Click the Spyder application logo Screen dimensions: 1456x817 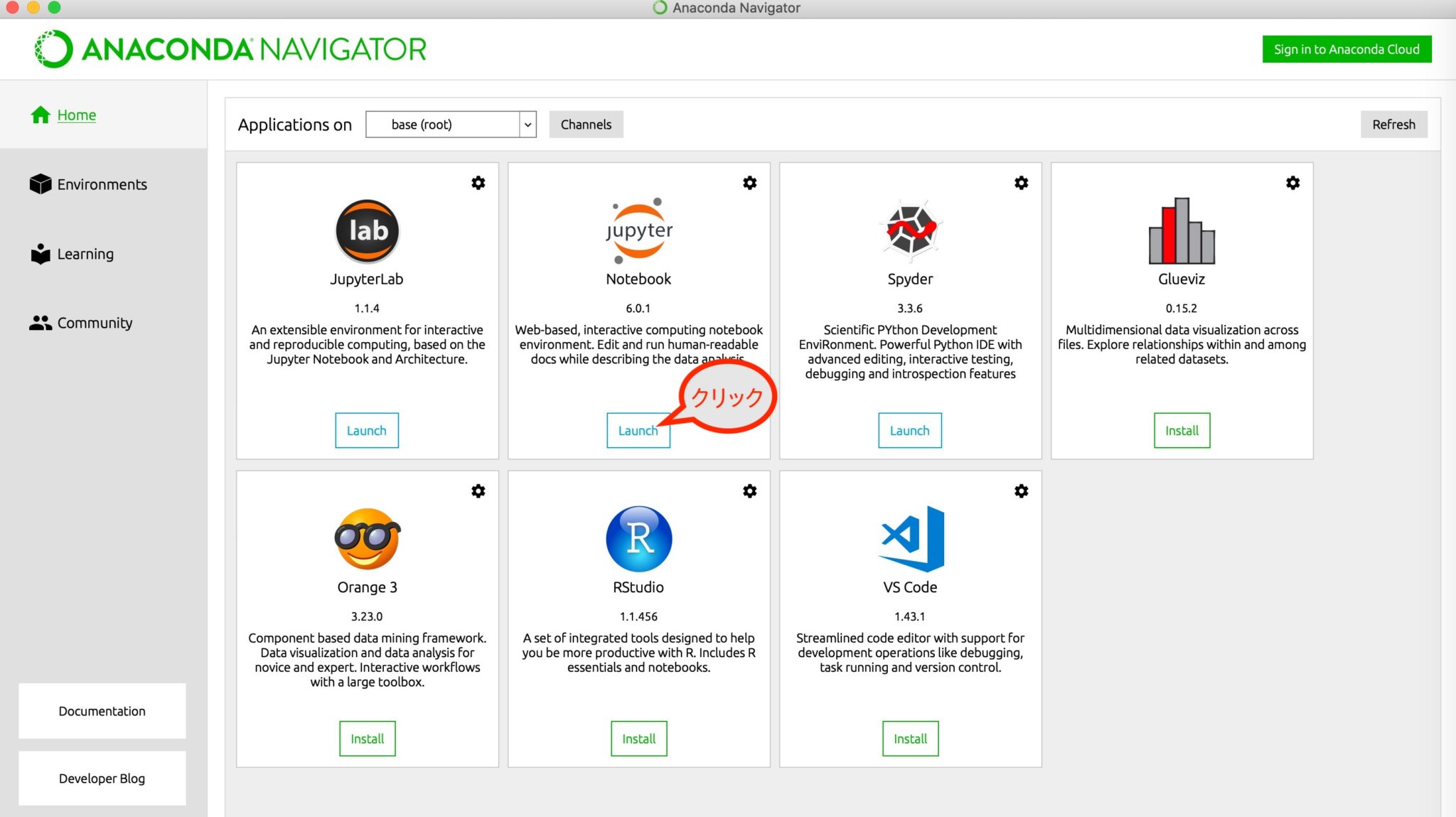tap(910, 230)
